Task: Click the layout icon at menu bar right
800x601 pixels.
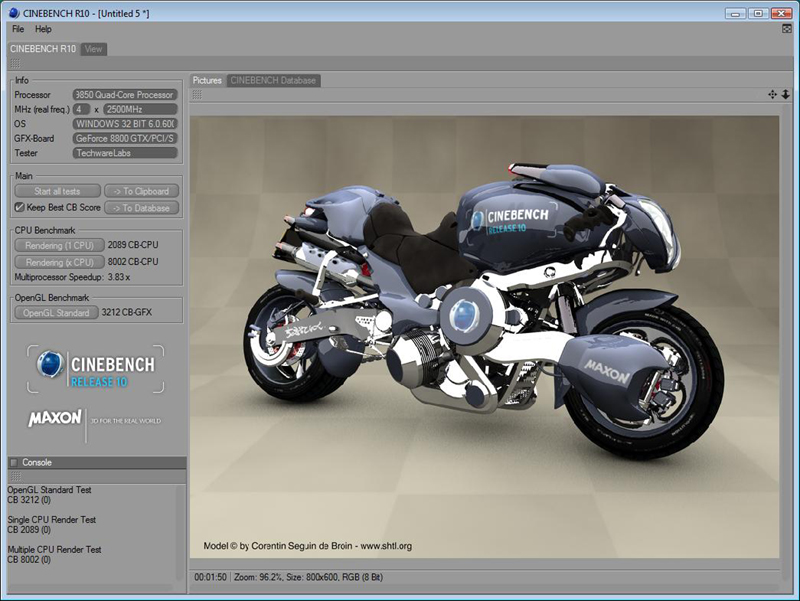Action: 787,29
